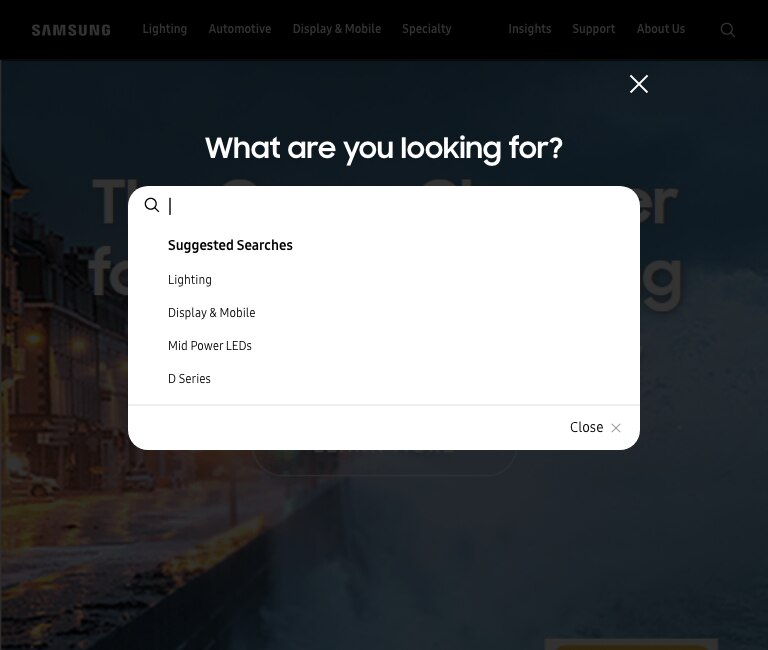Open the About Us menu item
The image size is (768, 650).
coord(661,29)
